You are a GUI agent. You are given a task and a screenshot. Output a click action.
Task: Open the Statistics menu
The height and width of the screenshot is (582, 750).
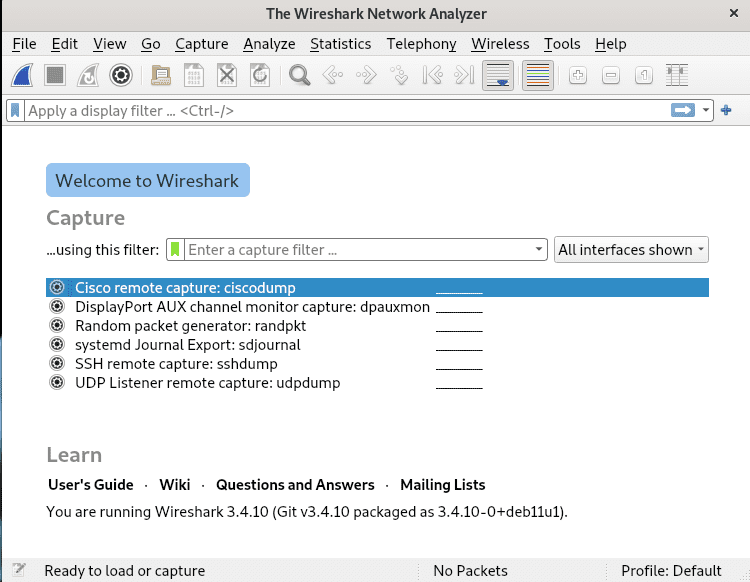[341, 44]
